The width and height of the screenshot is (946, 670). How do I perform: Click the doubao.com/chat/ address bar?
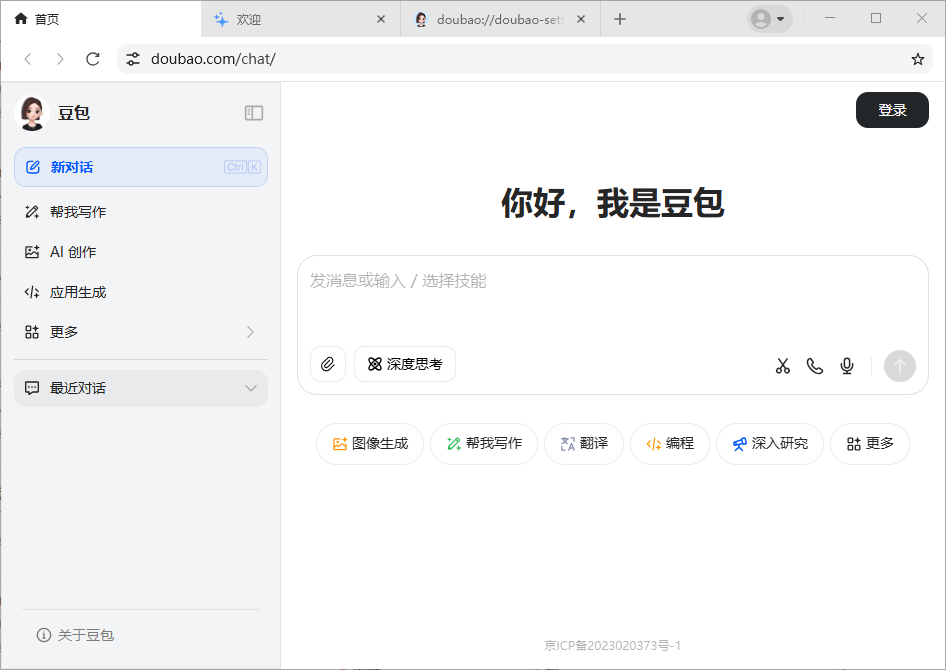point(525,59)
